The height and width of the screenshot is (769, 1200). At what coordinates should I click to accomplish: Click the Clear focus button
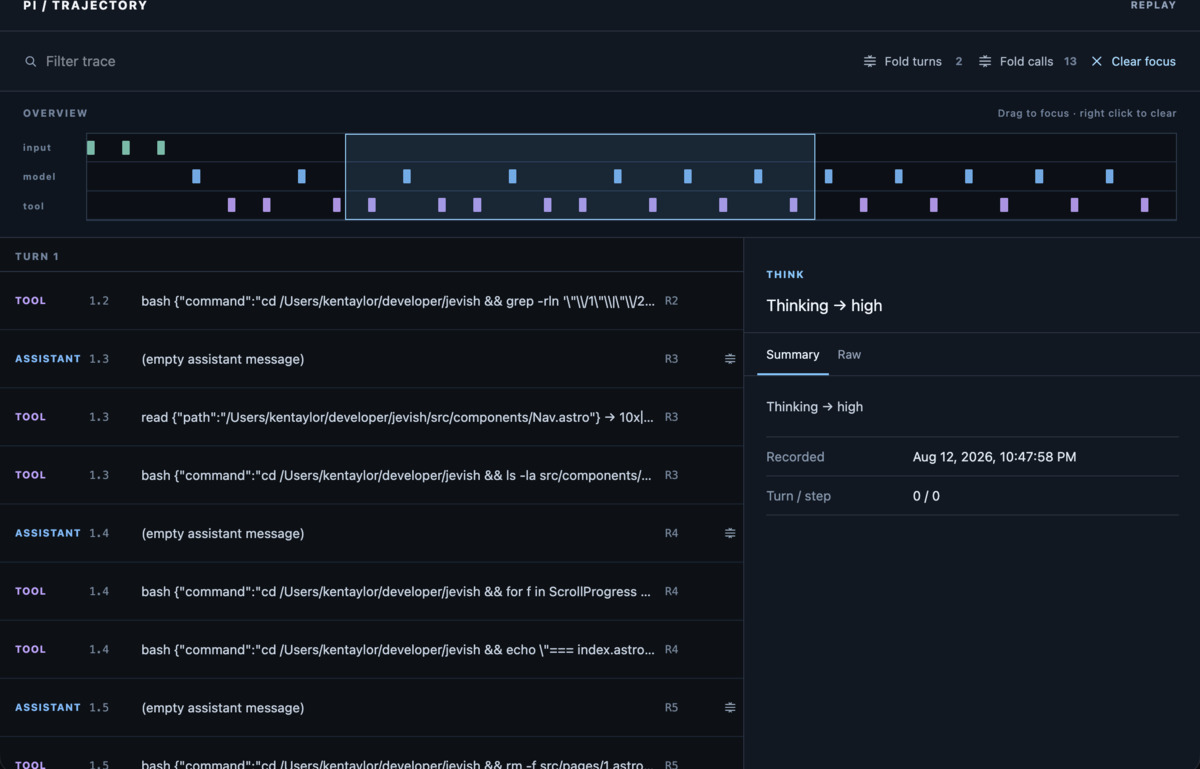1134,62
